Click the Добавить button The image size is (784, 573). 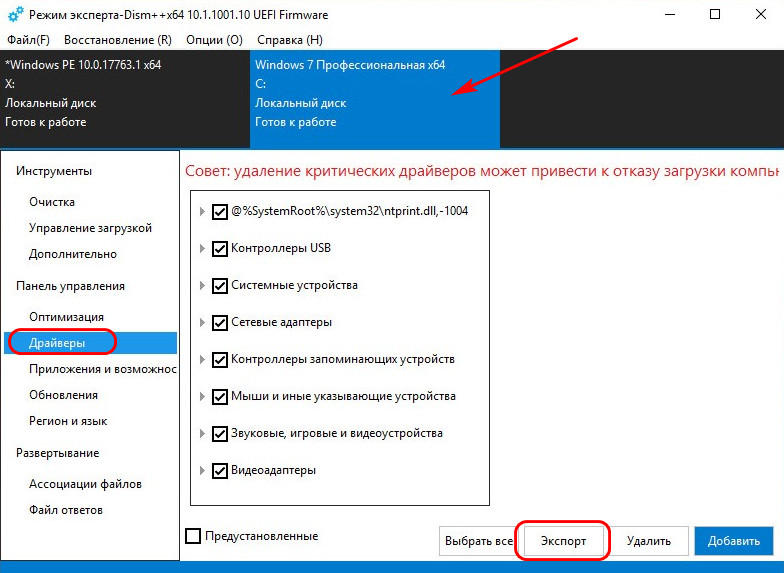pyautogui.click(x=734, y=541)
